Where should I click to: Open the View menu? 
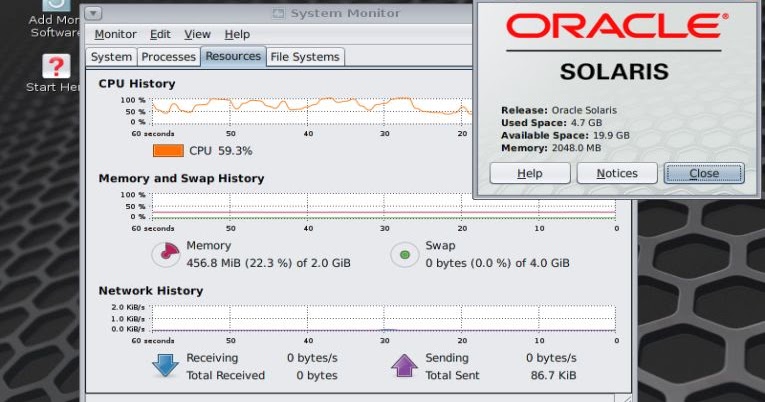click(x=197, y=34)
